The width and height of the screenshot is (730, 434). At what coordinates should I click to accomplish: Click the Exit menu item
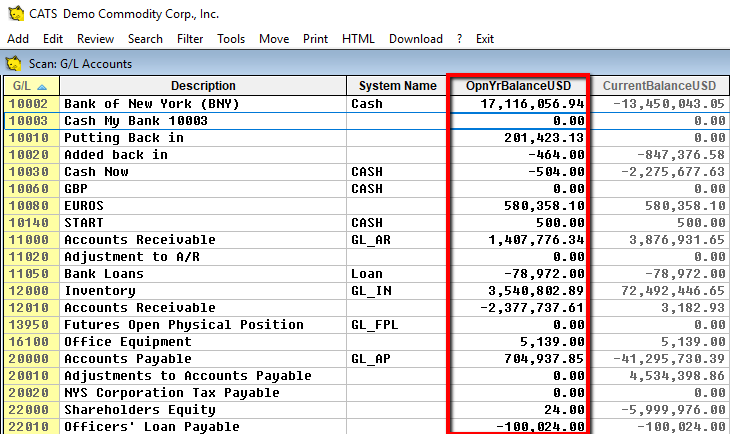tap(485, 39)
